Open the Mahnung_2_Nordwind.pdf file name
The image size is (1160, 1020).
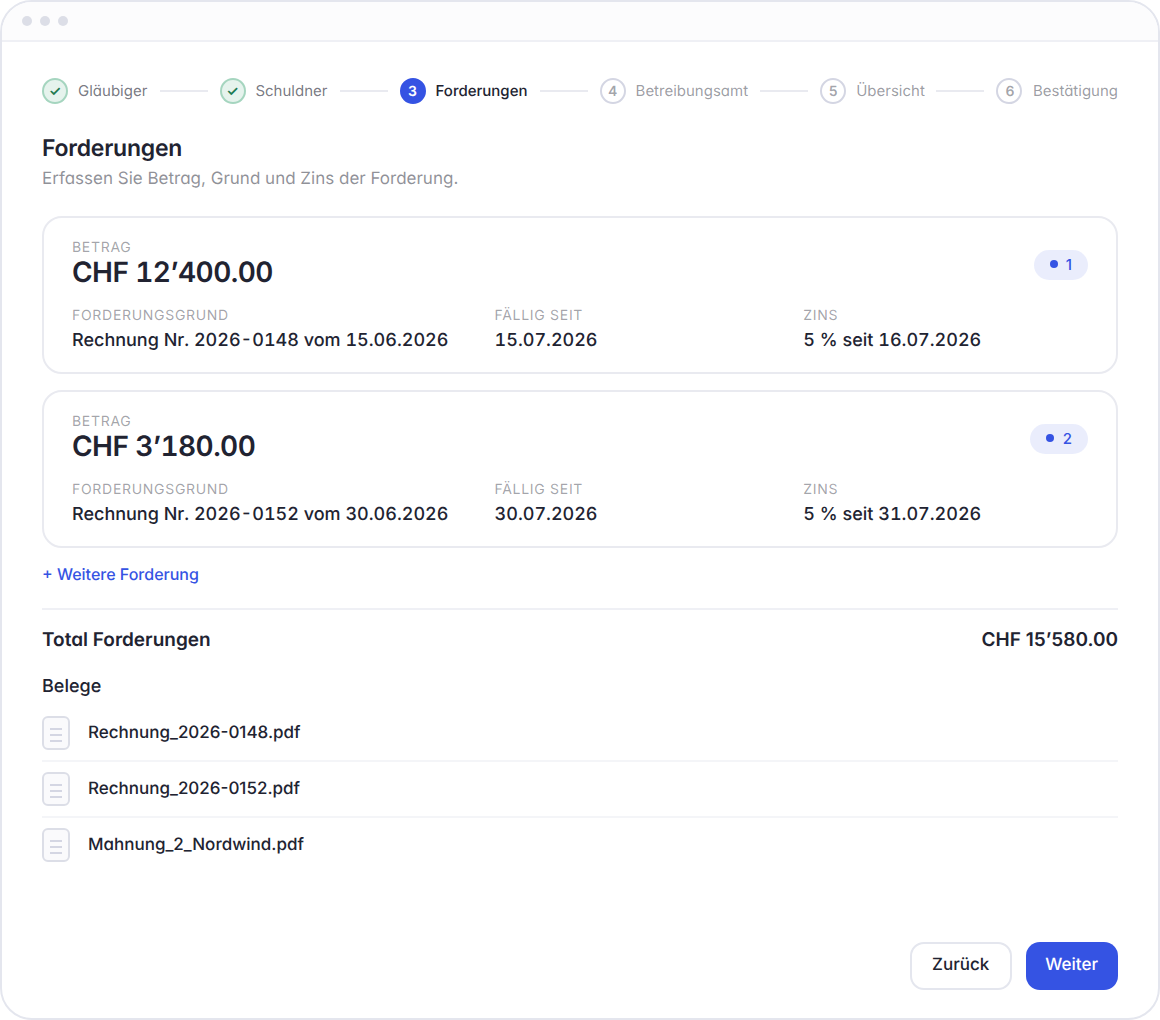[x=196, y=845]
